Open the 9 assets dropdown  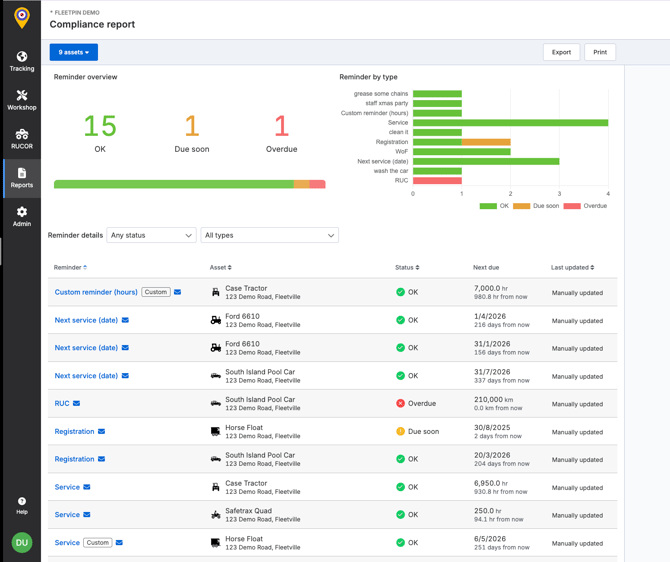pyautogui.click(x=73, y=52)
